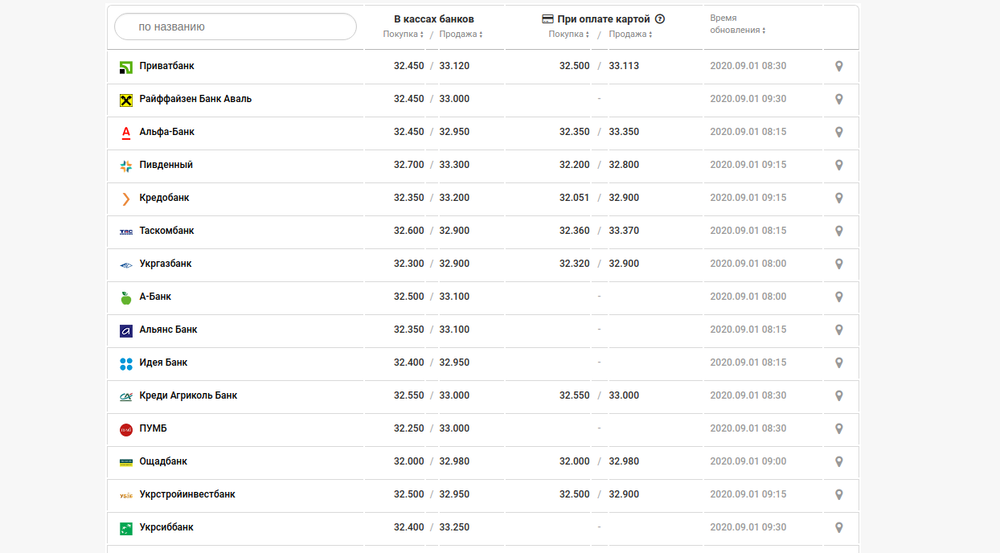Sort by cash desk Продажа column
The height and width of the screenshot is (553, 1000).
click(x=460, y=34)
